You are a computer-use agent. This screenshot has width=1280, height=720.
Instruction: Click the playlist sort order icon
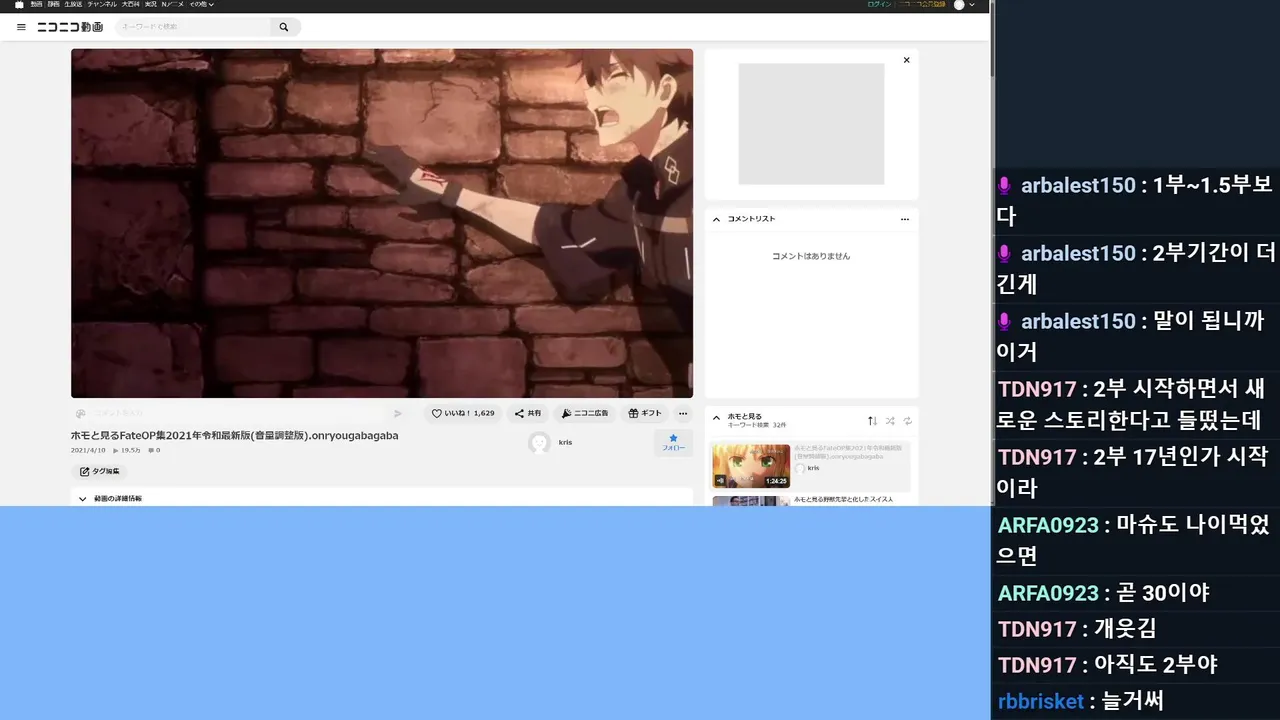coord(872,421)
